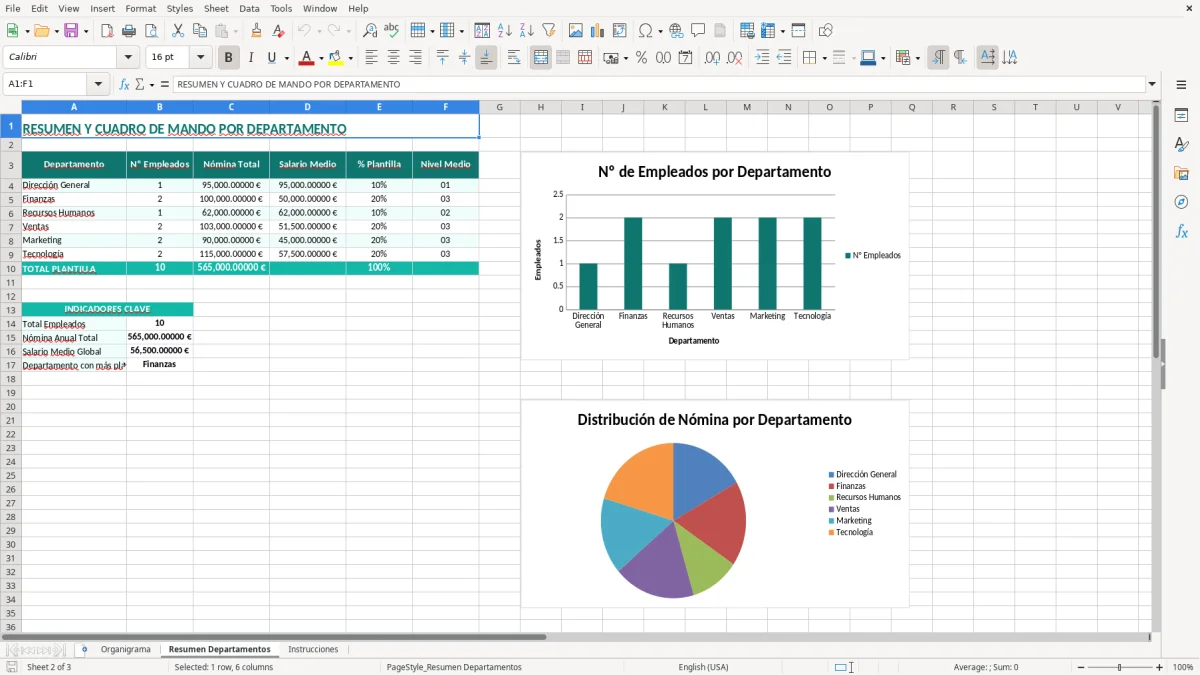Toggle Italic formatting
Image resolution: width=1200 pixels, height=675 pixels.
251,58
